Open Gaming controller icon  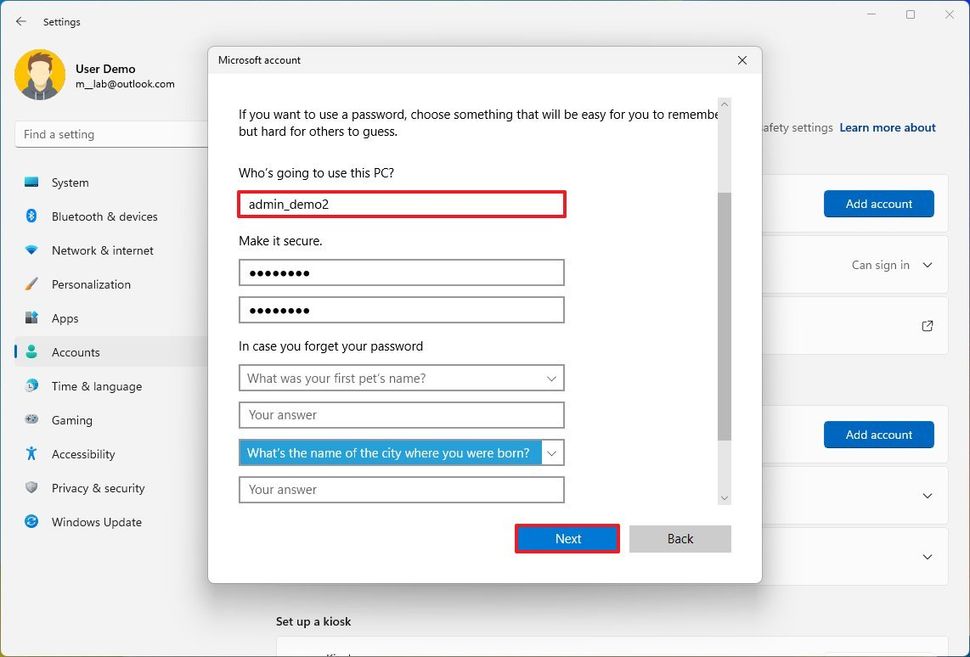click(32, 421)
